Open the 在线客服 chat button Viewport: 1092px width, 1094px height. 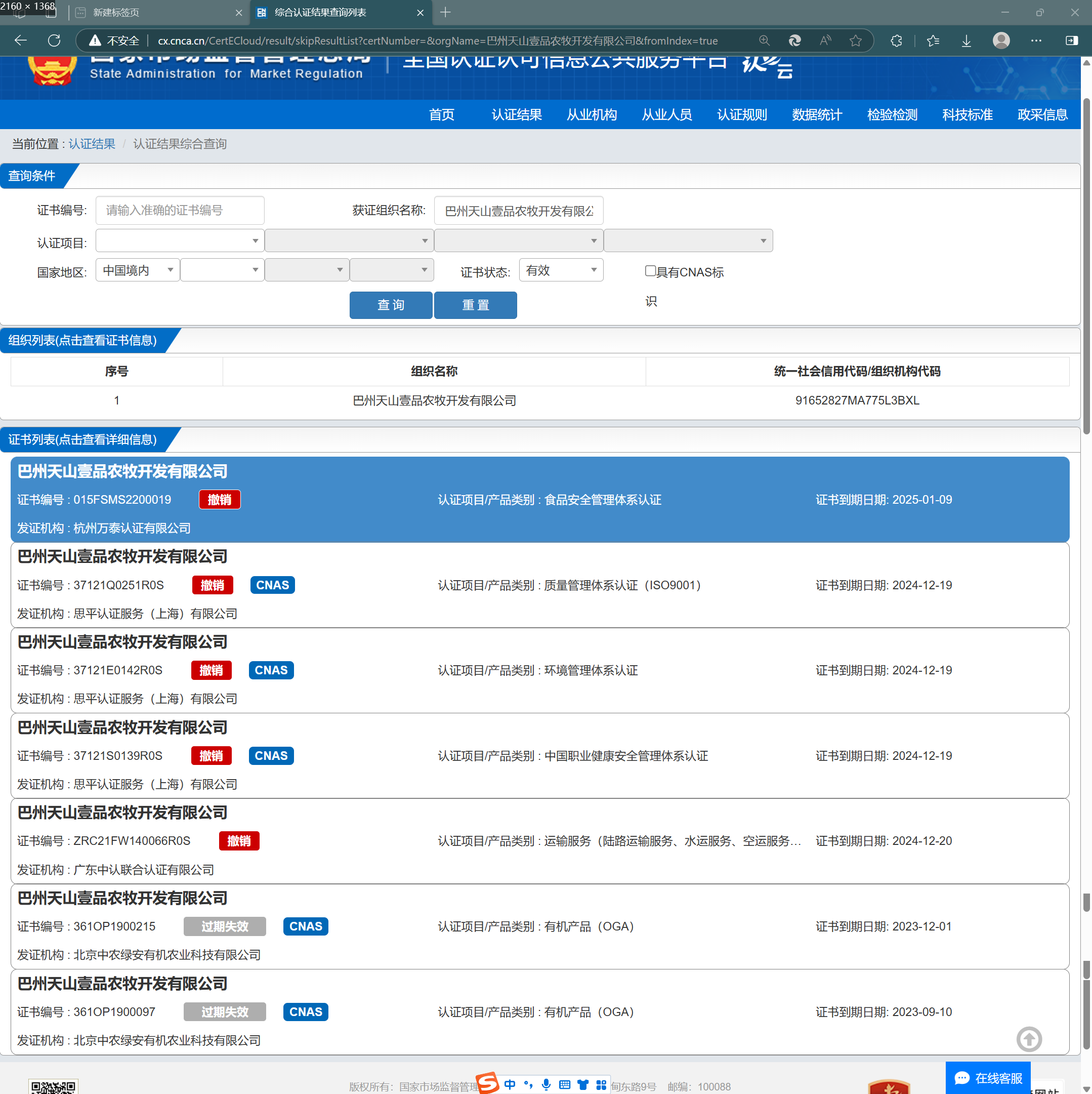(988, 1078)
